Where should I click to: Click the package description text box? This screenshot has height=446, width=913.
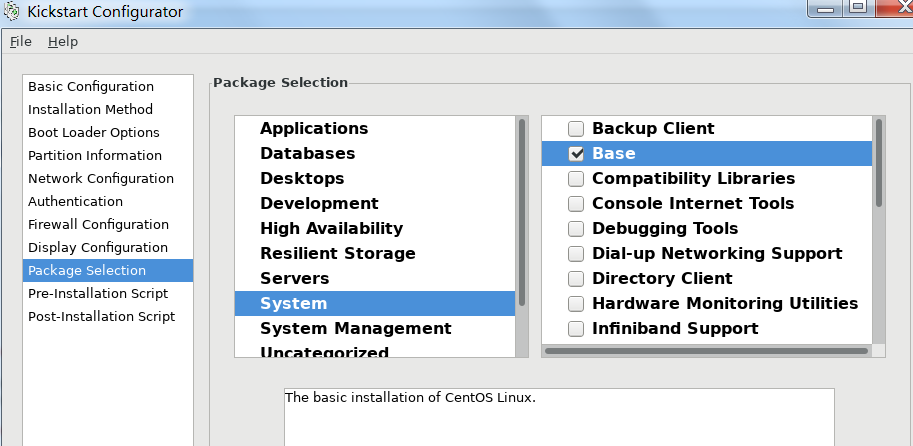tap(559, 416)
